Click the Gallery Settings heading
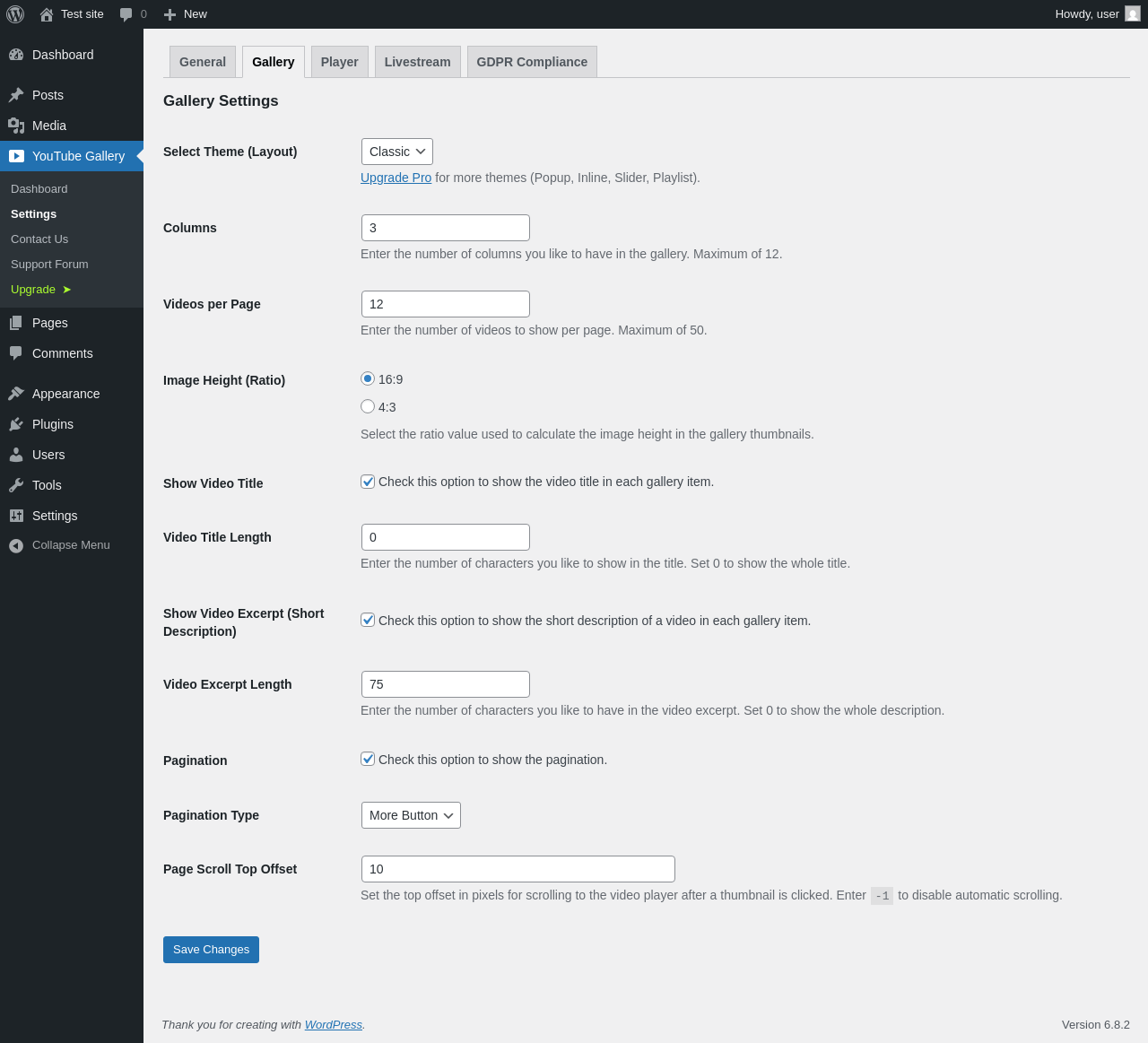Viewport: 1148px width, 1043px height. point(221,101)
